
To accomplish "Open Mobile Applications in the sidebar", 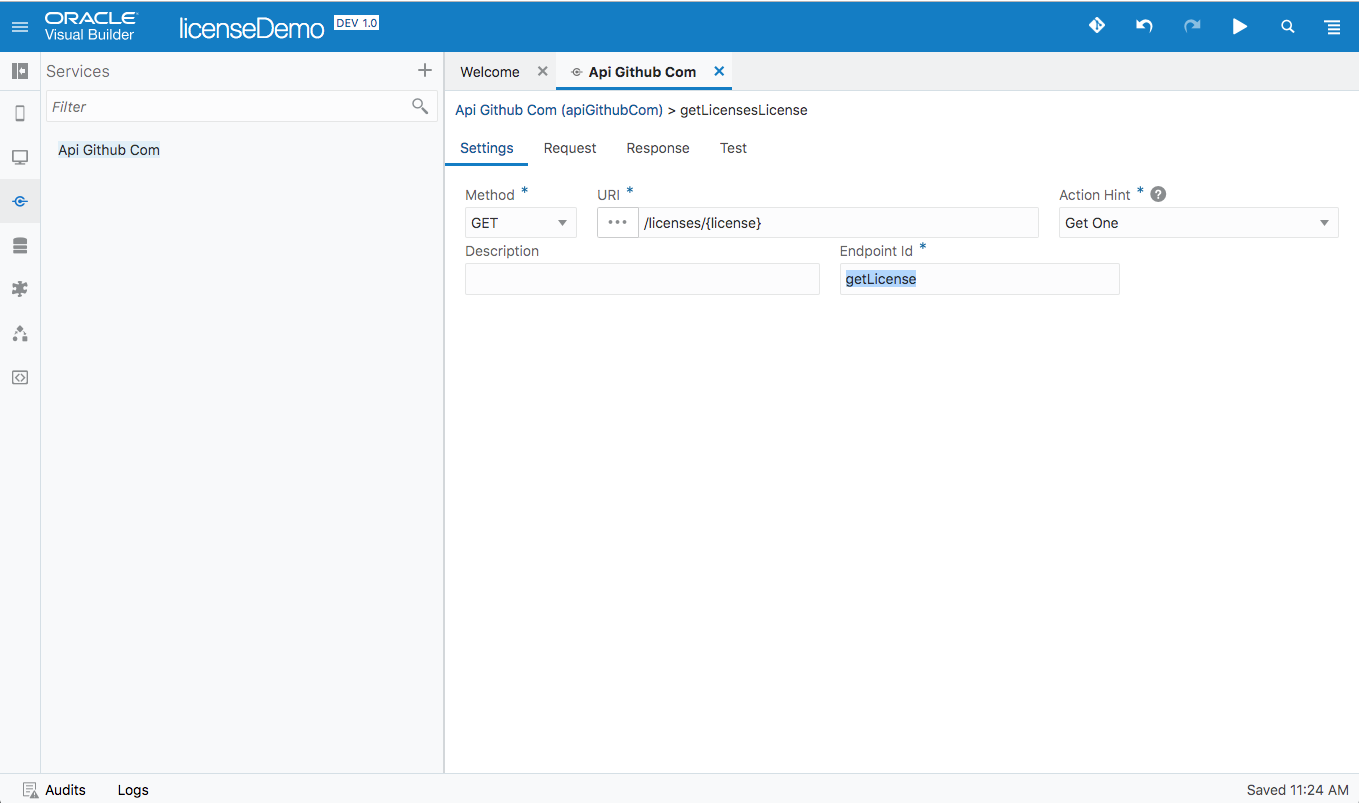I will [20, 113].
